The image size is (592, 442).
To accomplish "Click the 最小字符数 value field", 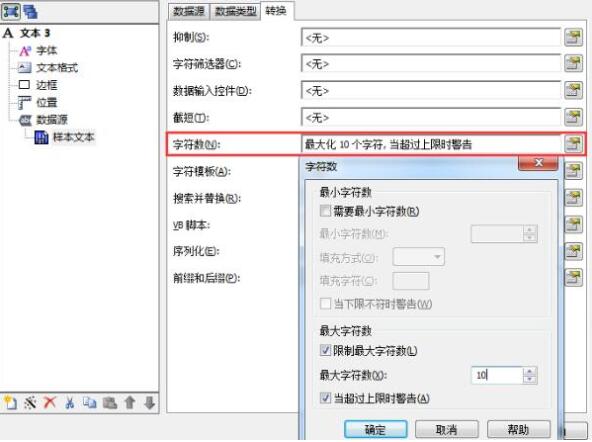I will tap(497, 234).
